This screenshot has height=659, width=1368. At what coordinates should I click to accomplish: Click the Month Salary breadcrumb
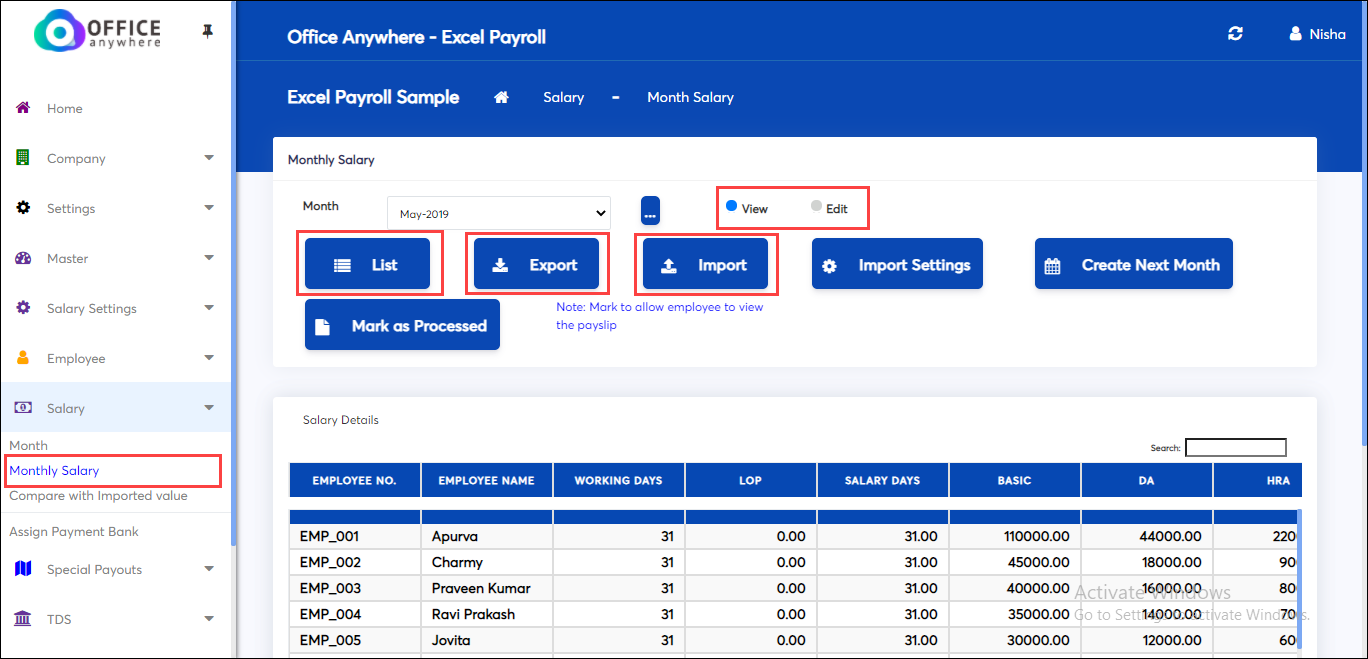691,97
